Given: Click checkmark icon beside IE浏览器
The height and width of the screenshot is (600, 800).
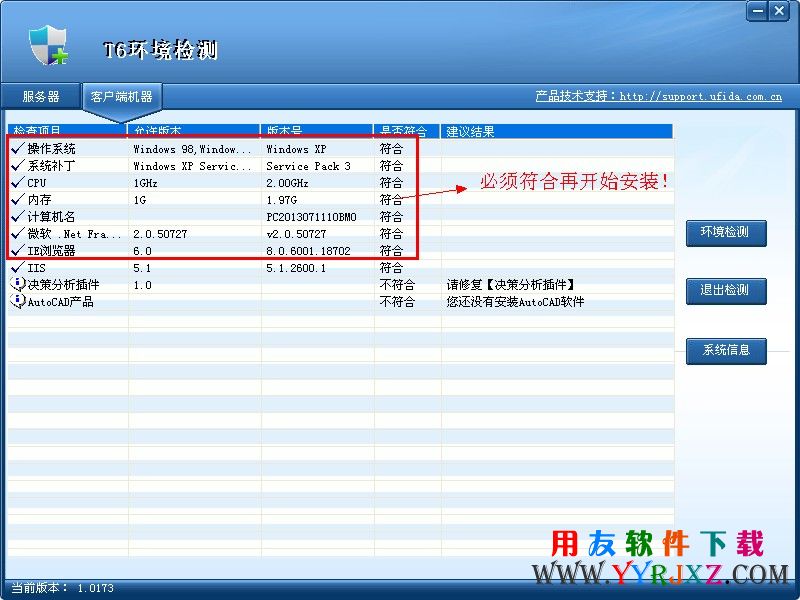Looking at the screenshot, I should click(x=18, y=251).
